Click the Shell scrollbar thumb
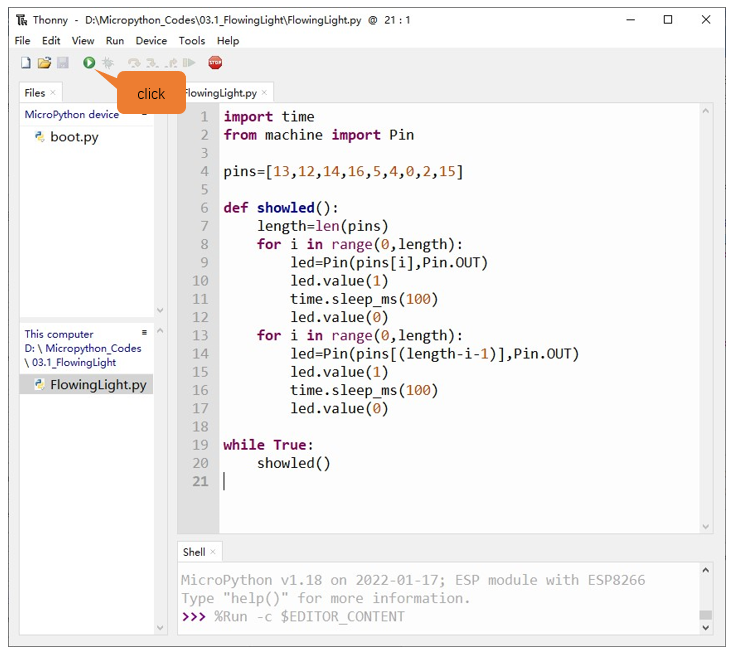The width and height of the screenshot is (738, 656). (x=706, y=615)
